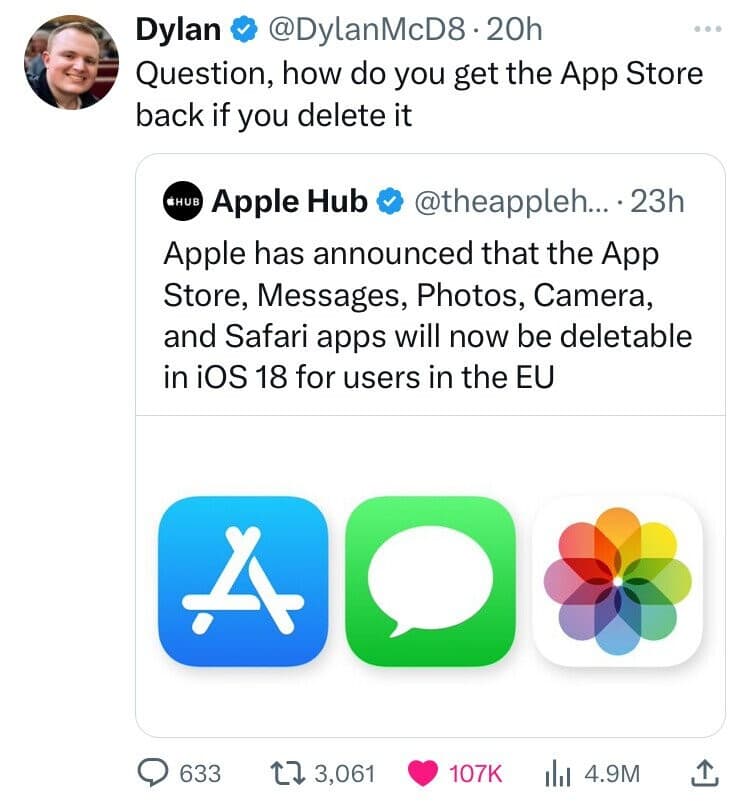Reply using the comment bubble icon

pyautogui.click(x=152, y=773)
